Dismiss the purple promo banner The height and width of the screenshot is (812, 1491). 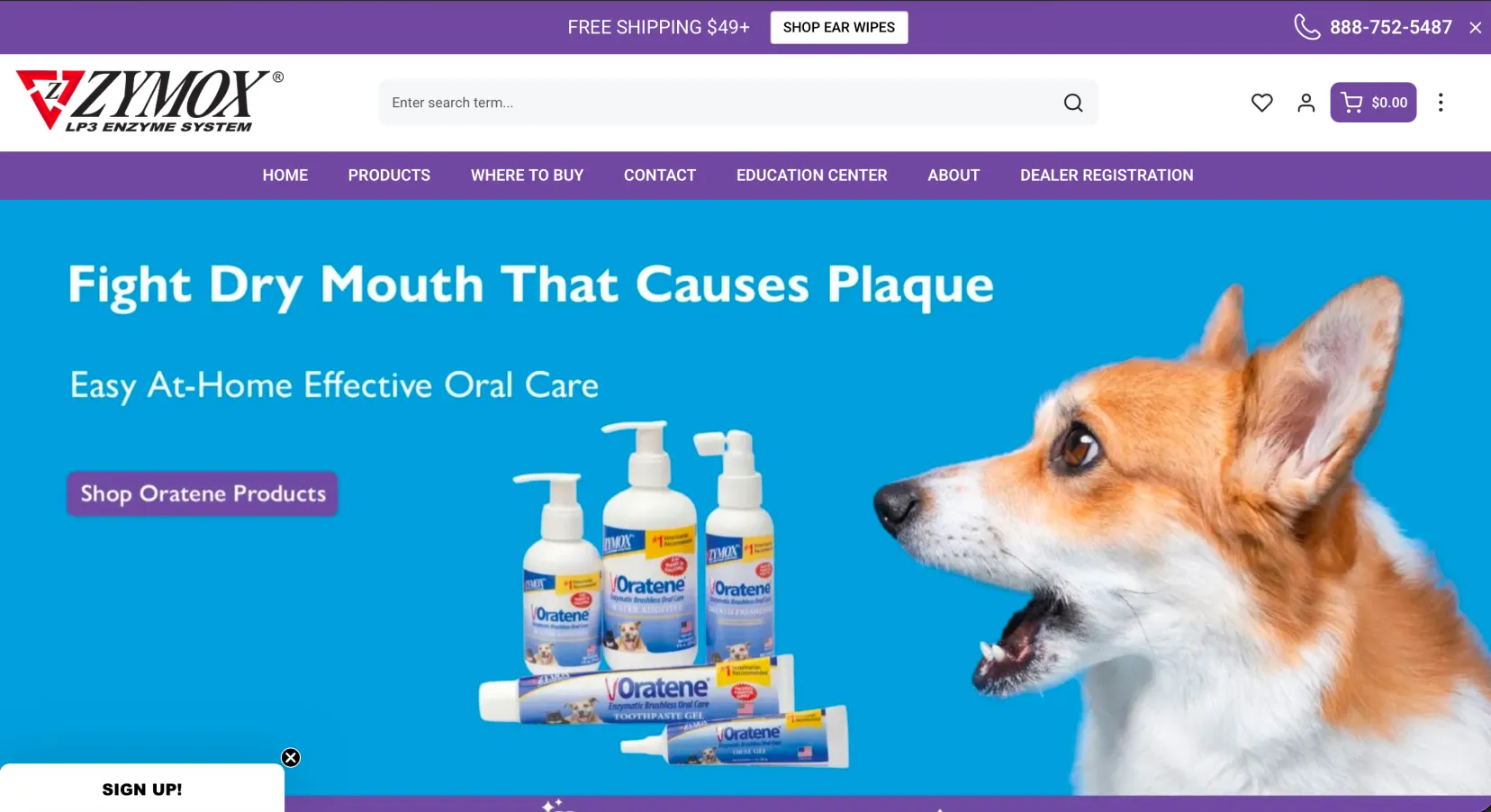[x=1475, y=28]
